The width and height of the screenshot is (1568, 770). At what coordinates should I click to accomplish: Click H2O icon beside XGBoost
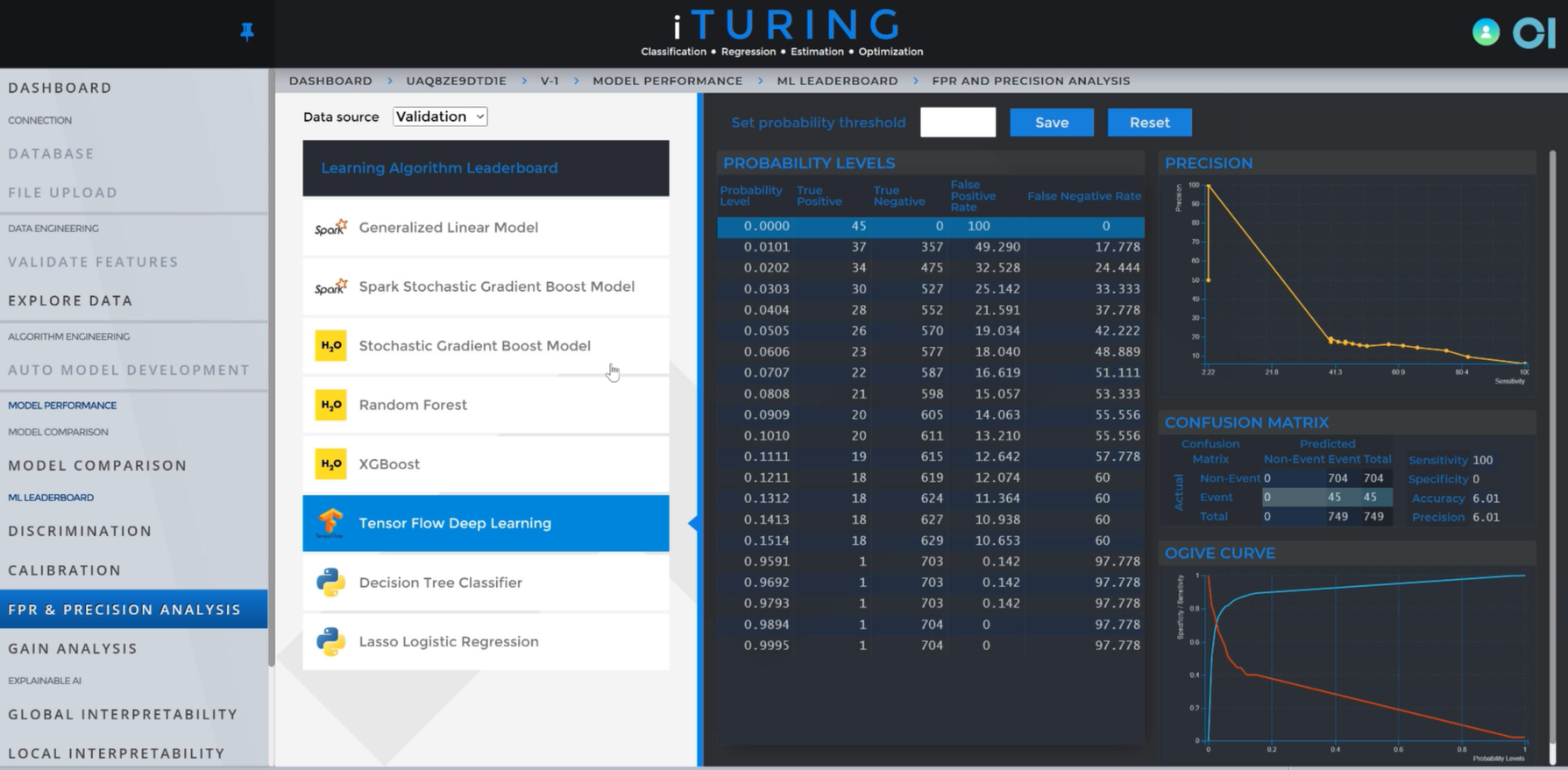coord(330,464)
